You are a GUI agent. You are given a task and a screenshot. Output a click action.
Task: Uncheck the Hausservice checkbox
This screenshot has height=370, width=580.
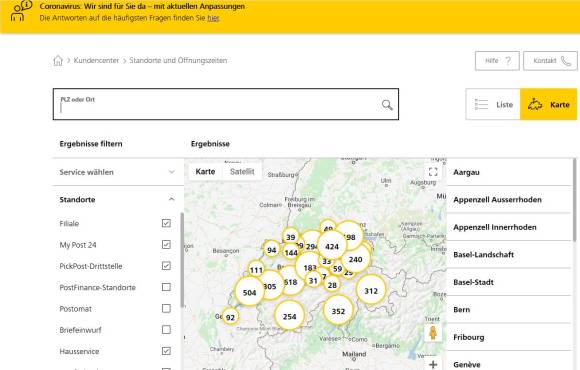click(x=166, y=351)
